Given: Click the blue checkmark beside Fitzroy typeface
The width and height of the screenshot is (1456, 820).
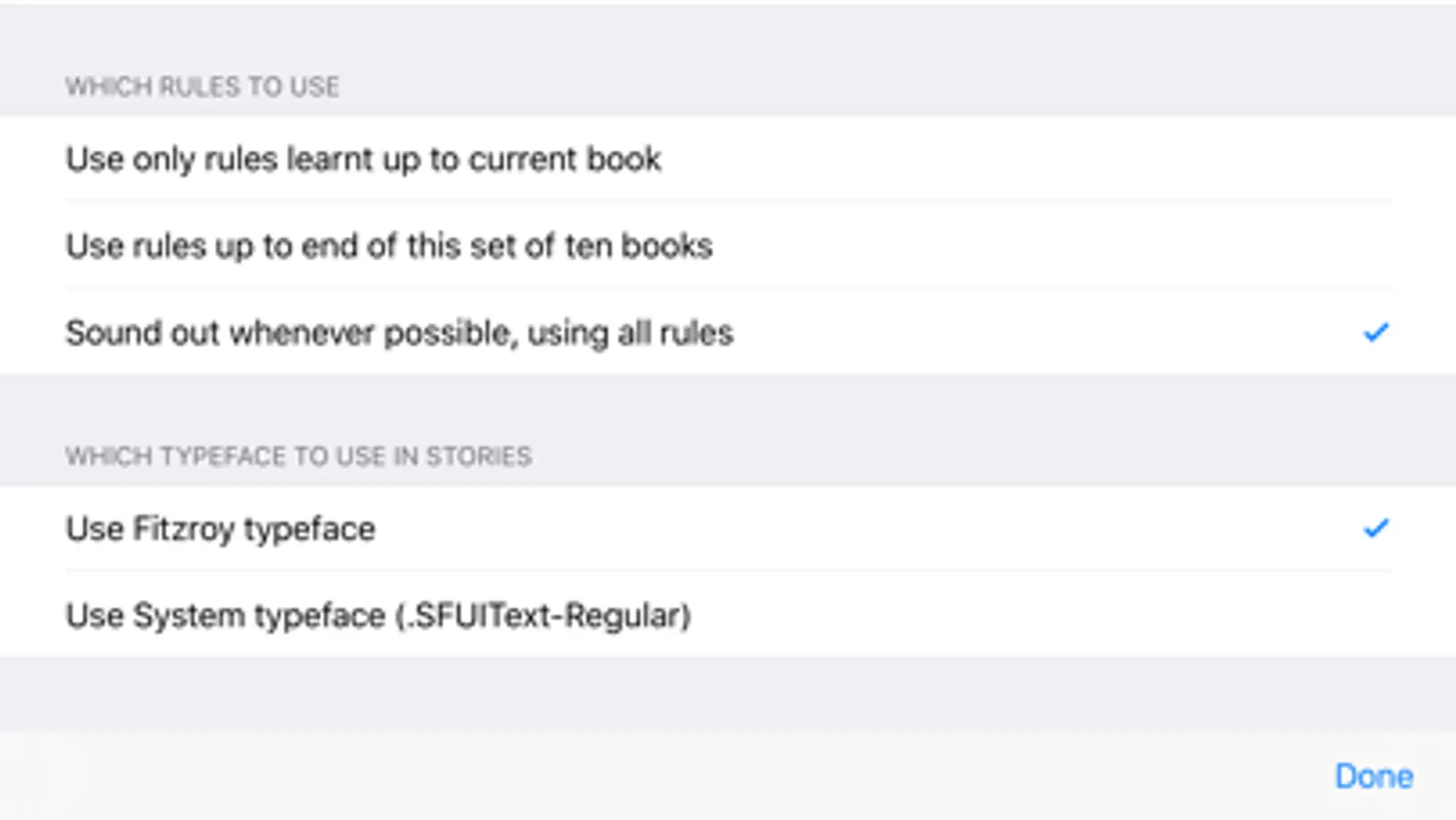Looking at the screenshot, I should tap(1375, 528).
